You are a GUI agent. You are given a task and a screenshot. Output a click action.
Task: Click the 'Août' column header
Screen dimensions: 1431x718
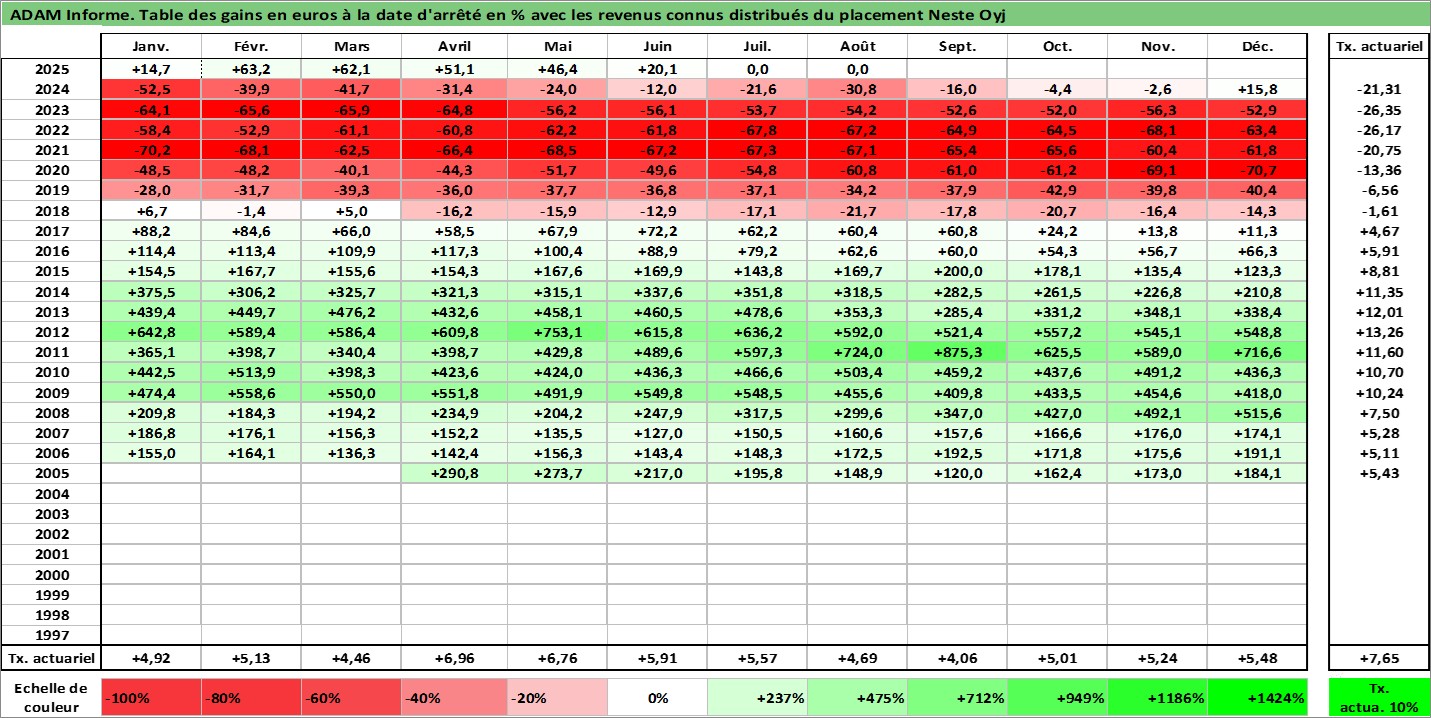coord(857,47)
